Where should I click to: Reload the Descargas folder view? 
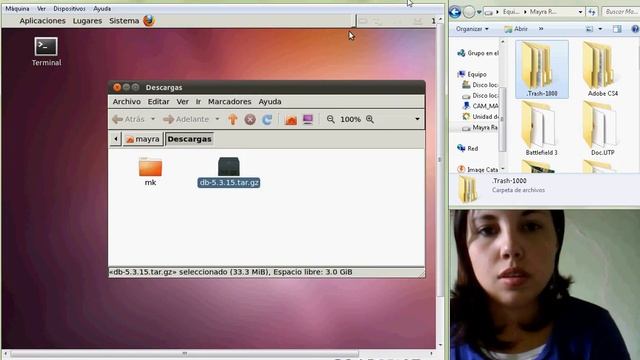coord(267,119)
